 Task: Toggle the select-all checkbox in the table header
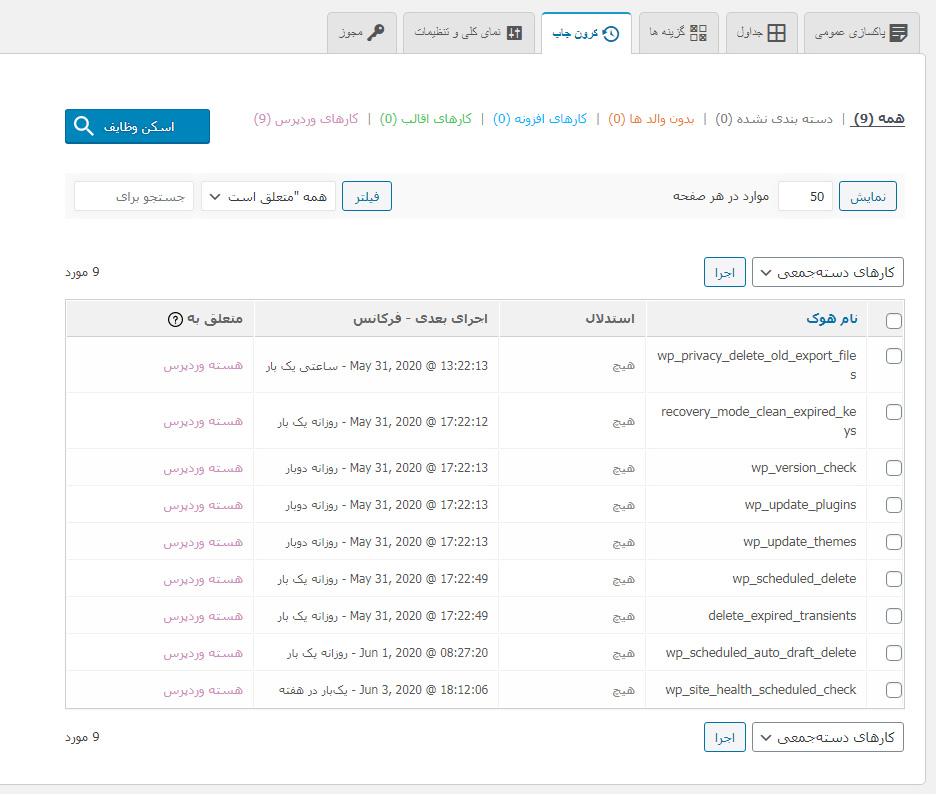coord(894,321)
